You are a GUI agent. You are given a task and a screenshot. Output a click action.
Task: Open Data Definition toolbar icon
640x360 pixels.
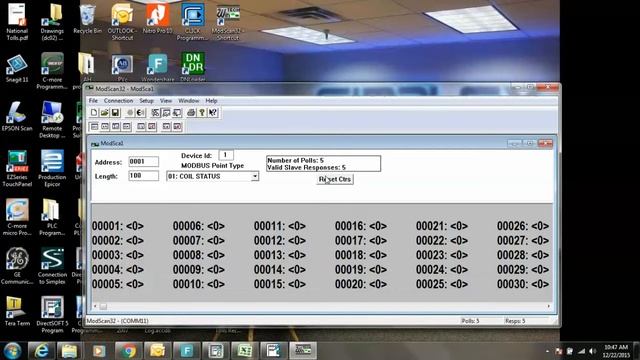[x=156, y=113]
